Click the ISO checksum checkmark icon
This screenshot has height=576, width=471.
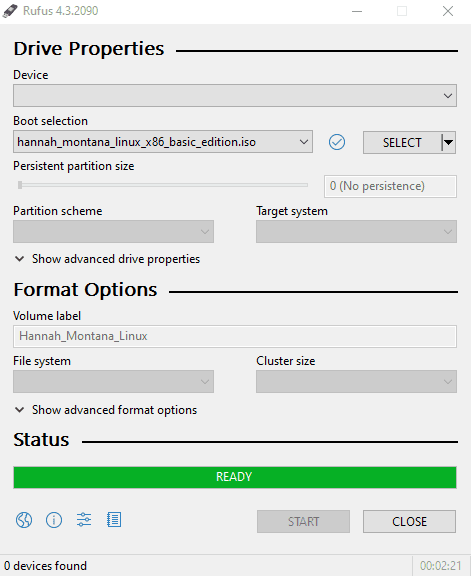[x=337, y=142]
